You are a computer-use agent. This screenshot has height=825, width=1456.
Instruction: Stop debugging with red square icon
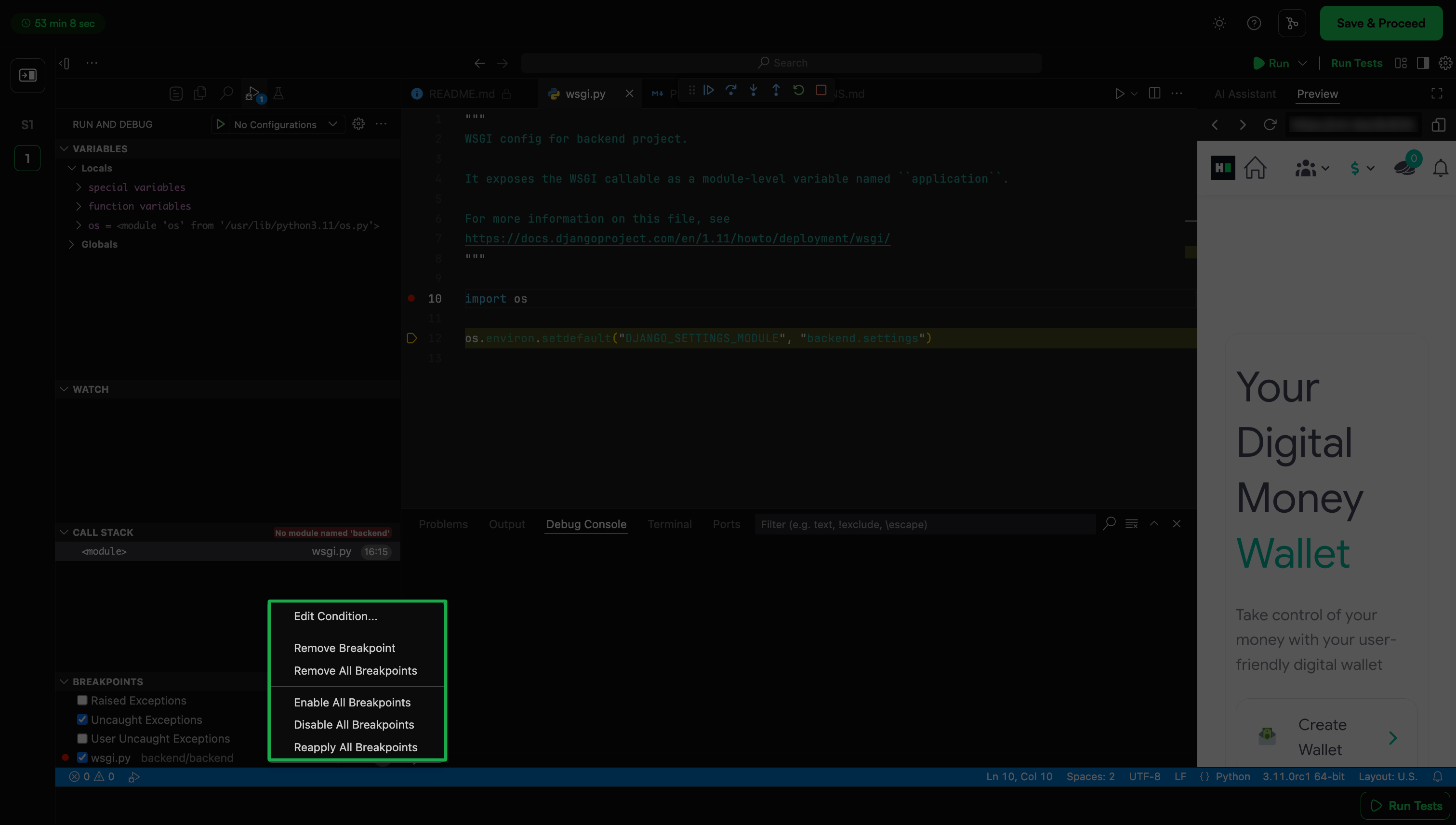pyautogui.click(x=821, y=90)
